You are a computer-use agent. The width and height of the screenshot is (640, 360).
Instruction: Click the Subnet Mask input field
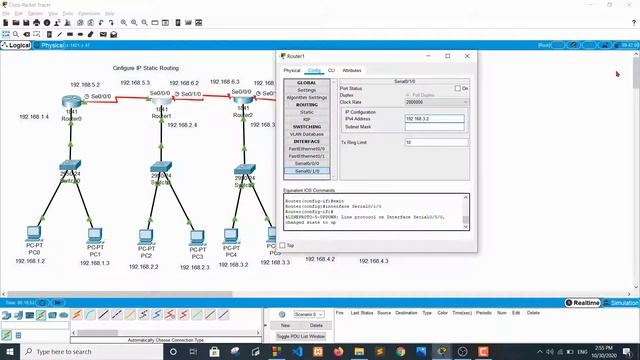pyautogui.click(x=435, y=127)
